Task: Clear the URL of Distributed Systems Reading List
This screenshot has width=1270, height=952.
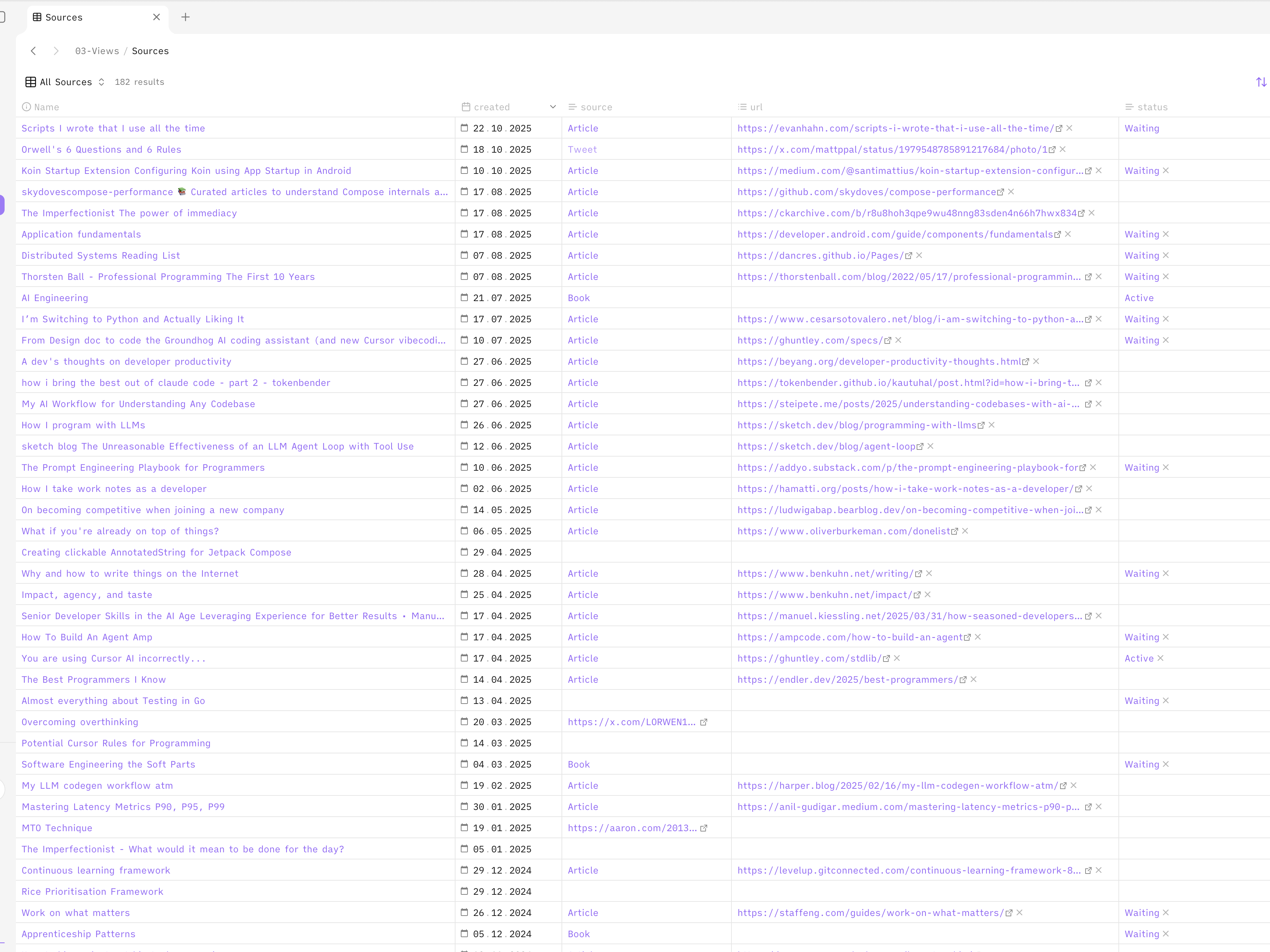Action: click(919, 255)
